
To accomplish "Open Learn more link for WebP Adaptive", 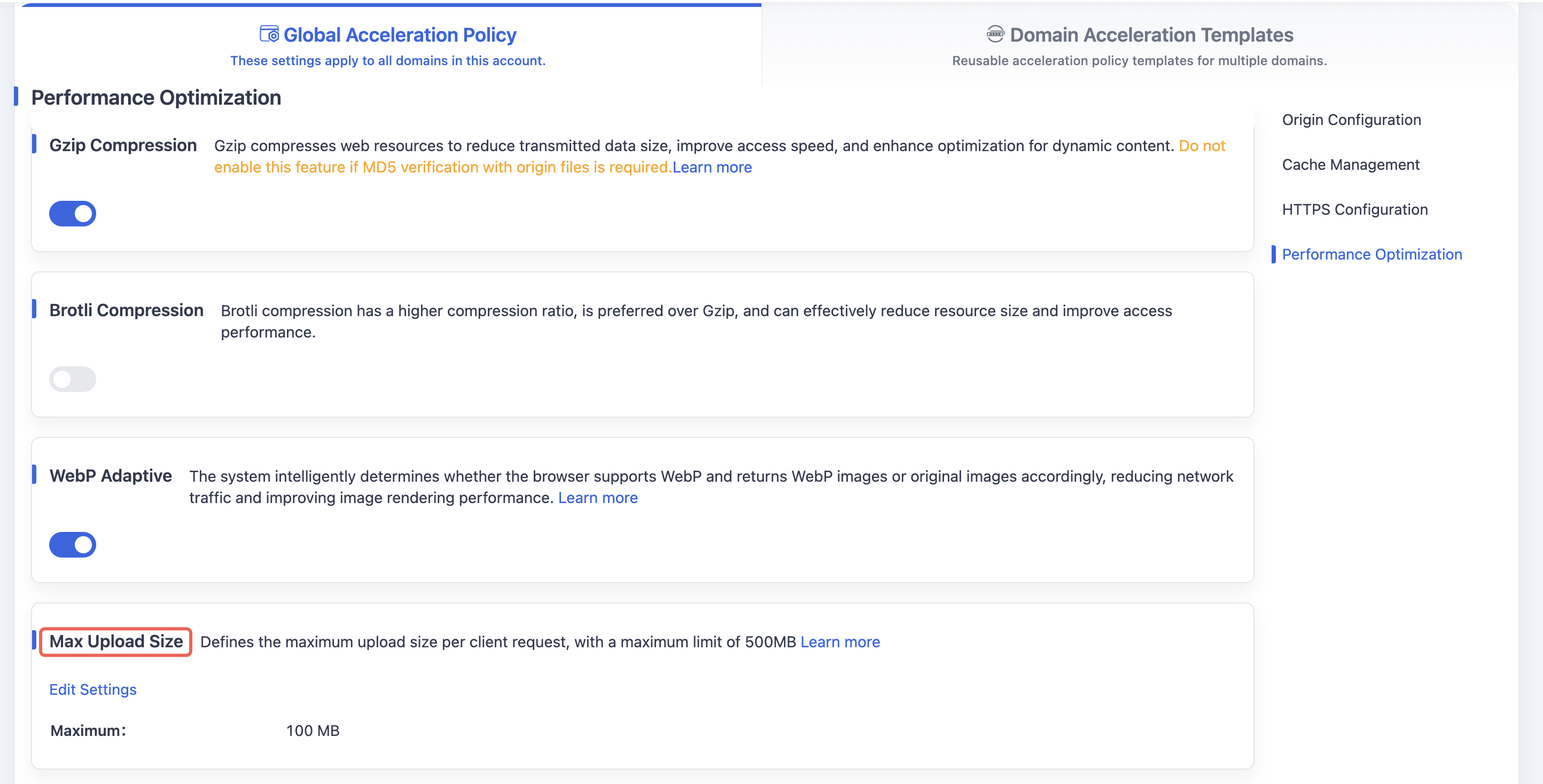I will pyautogui.click(x=598, y=498).
